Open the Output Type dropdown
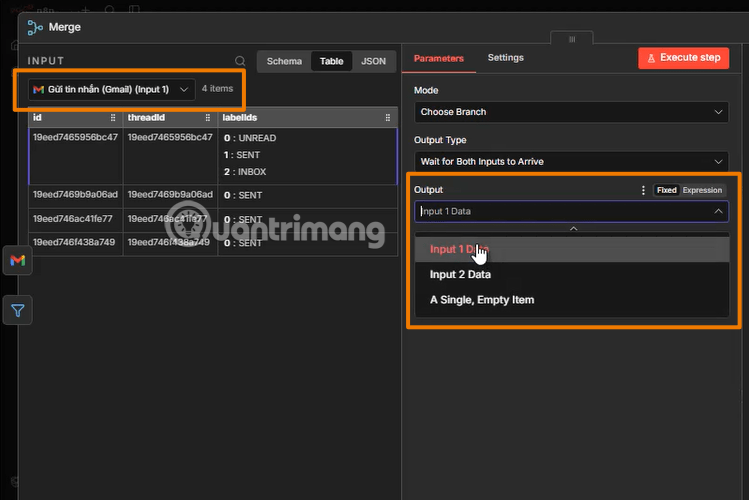 pyautogui.click(x=571, y=161)
